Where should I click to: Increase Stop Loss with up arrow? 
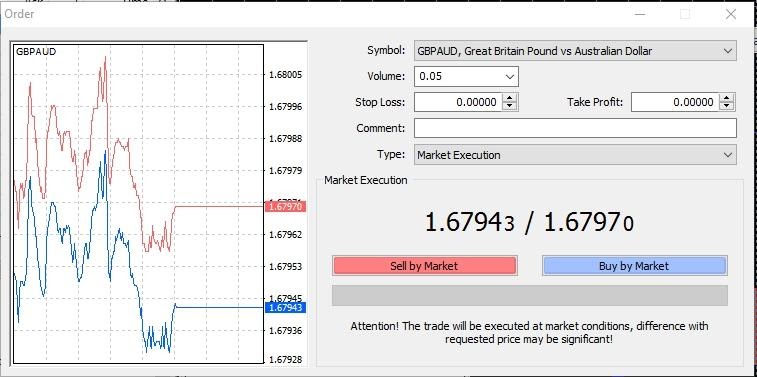coord(510,98)
